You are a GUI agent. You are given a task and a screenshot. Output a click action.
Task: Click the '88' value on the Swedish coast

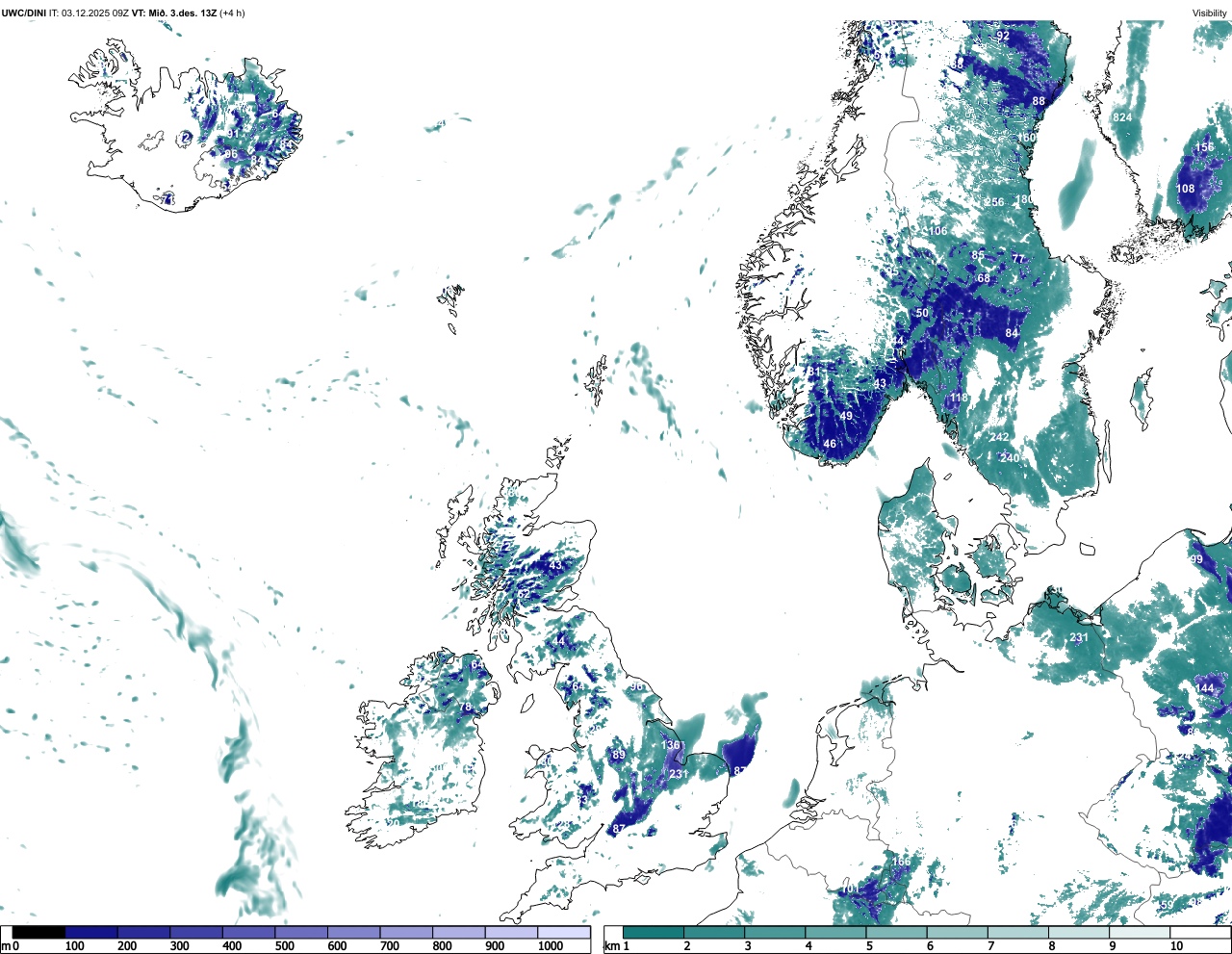point(1039,101)
